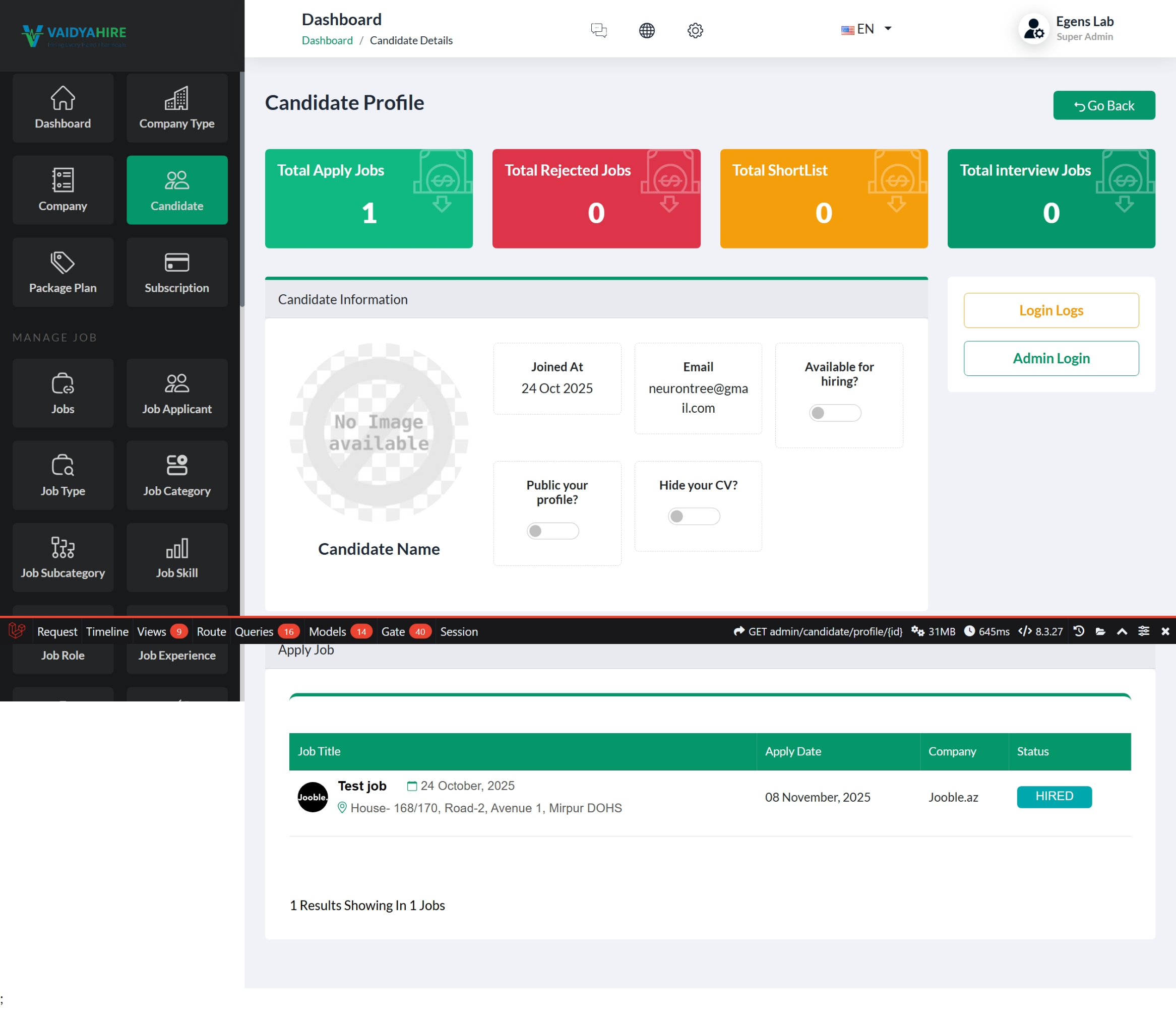Open settings gear icon in header

point(695,30)
